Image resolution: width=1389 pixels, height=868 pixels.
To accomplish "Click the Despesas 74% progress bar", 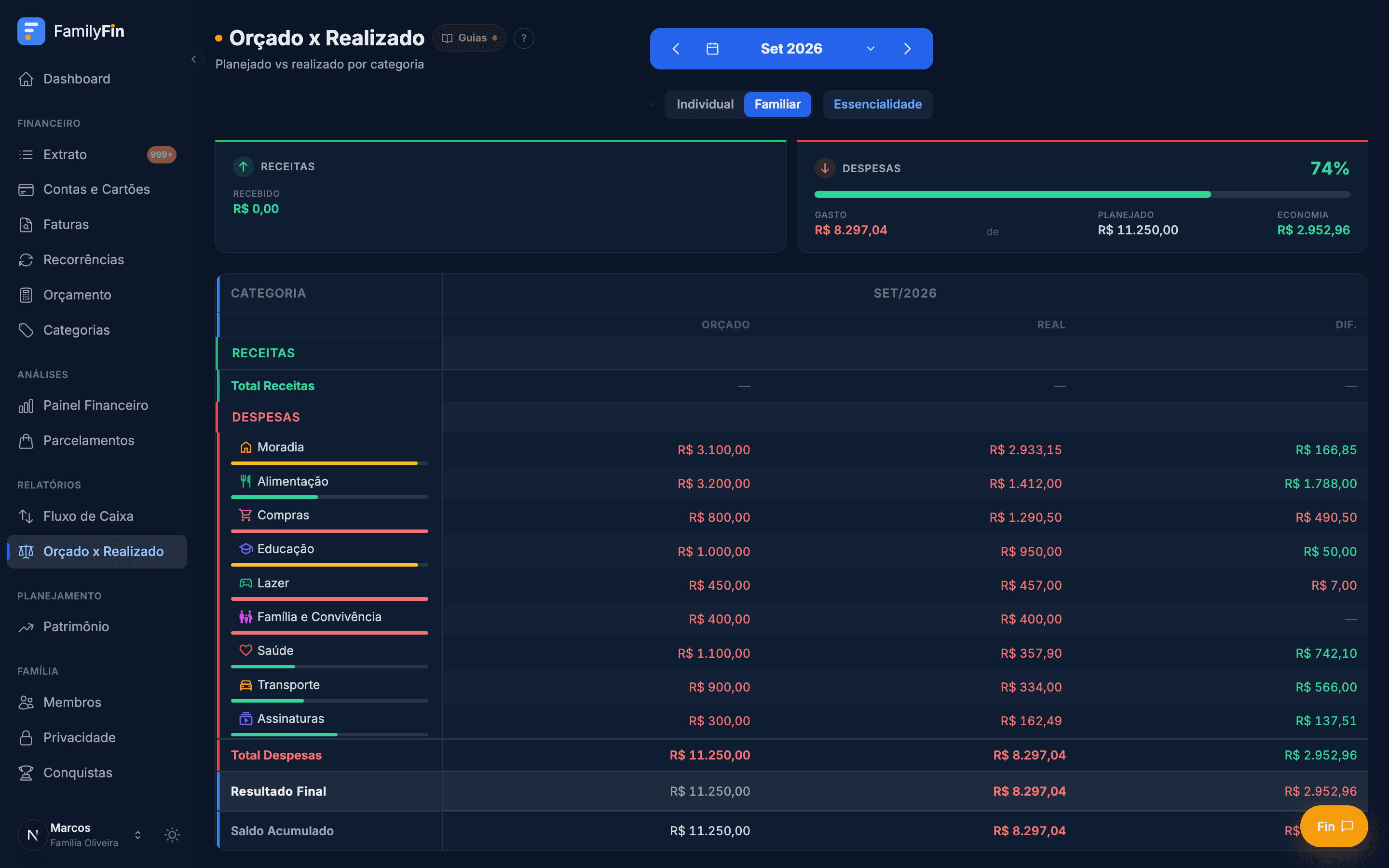I will click(1082, 195).
